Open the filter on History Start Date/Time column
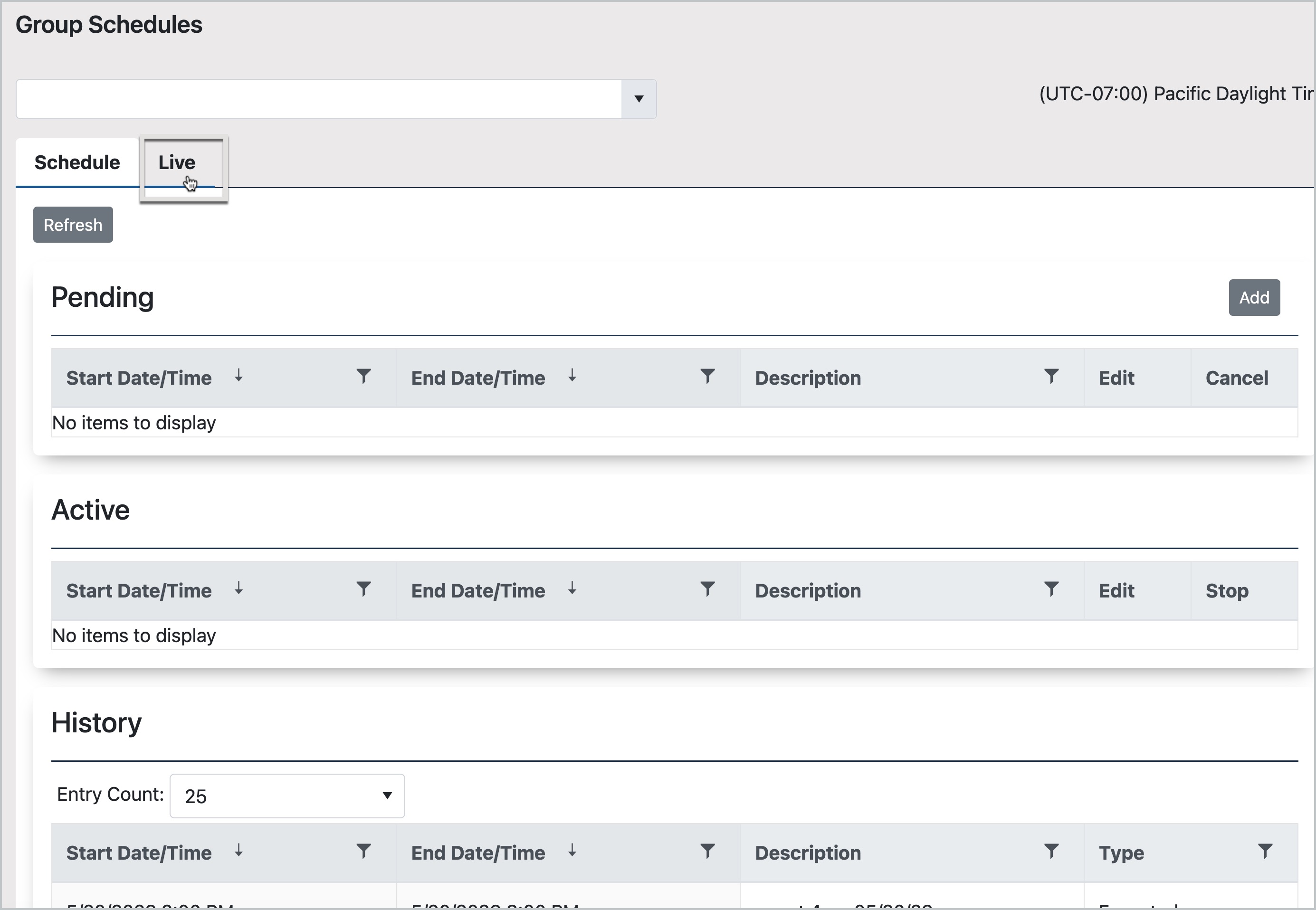 click(x=364, y=850)
